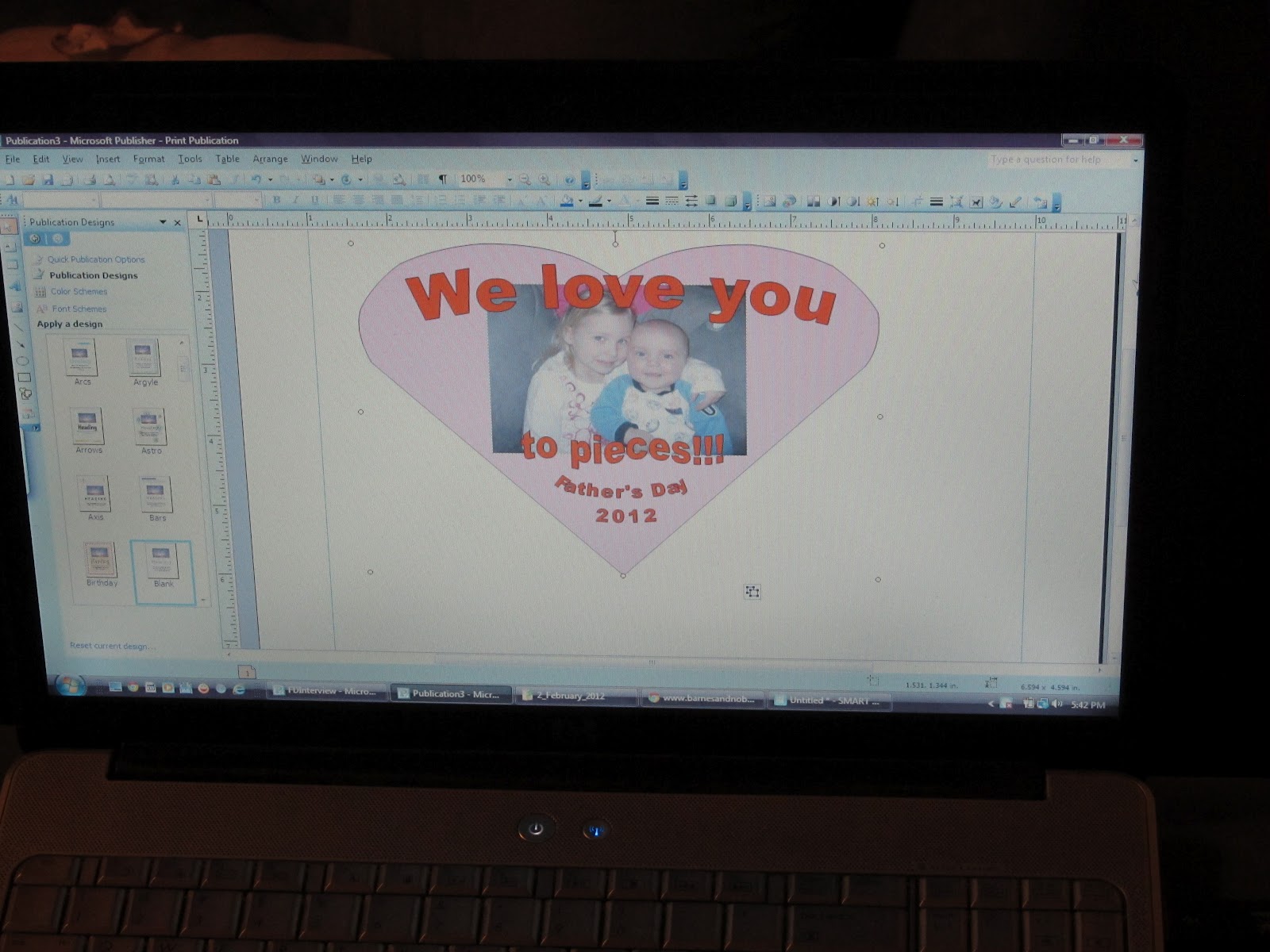Click the Shadow Style icon

[710, 201]
